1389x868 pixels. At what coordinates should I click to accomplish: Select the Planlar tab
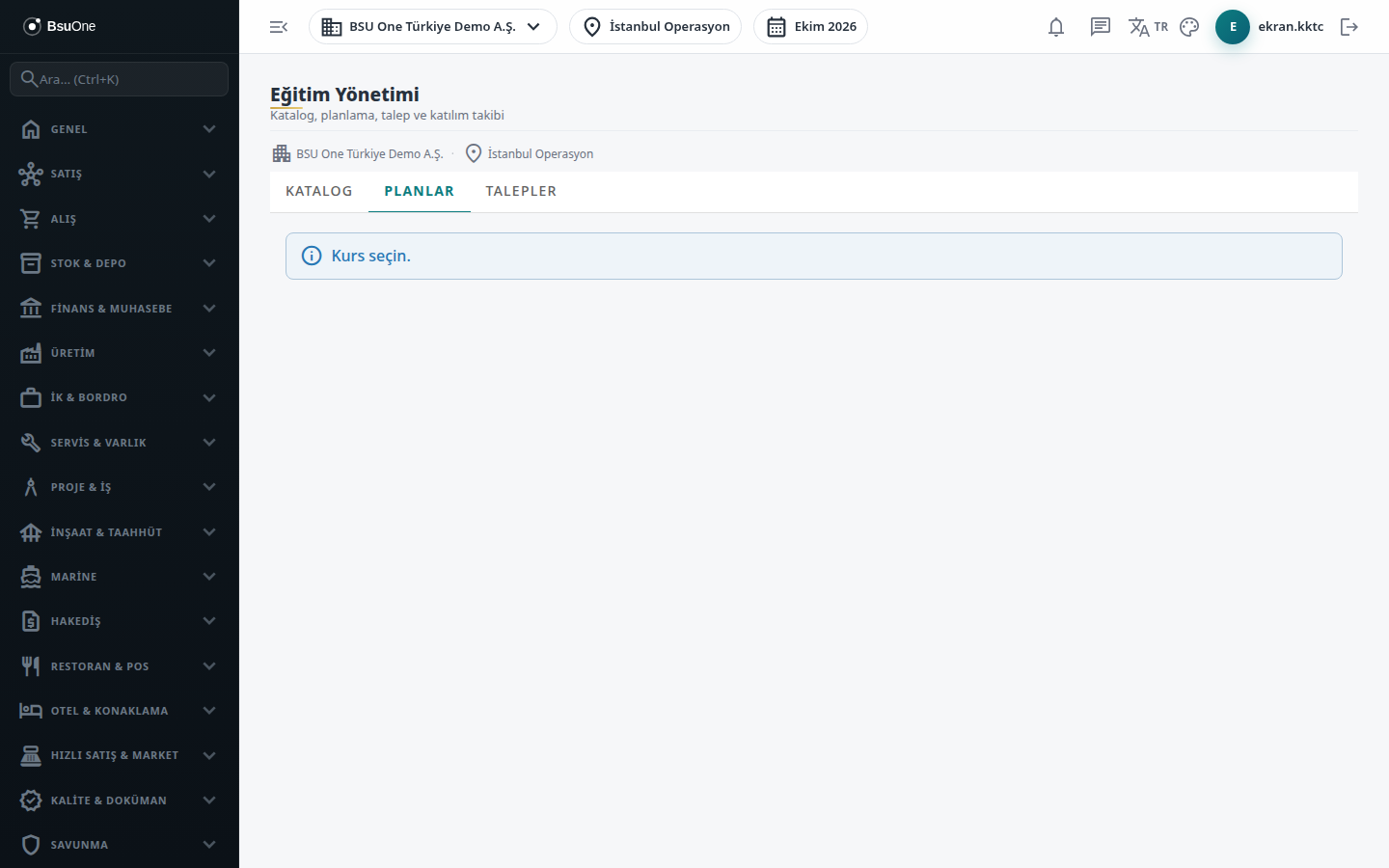pos(420,191)
